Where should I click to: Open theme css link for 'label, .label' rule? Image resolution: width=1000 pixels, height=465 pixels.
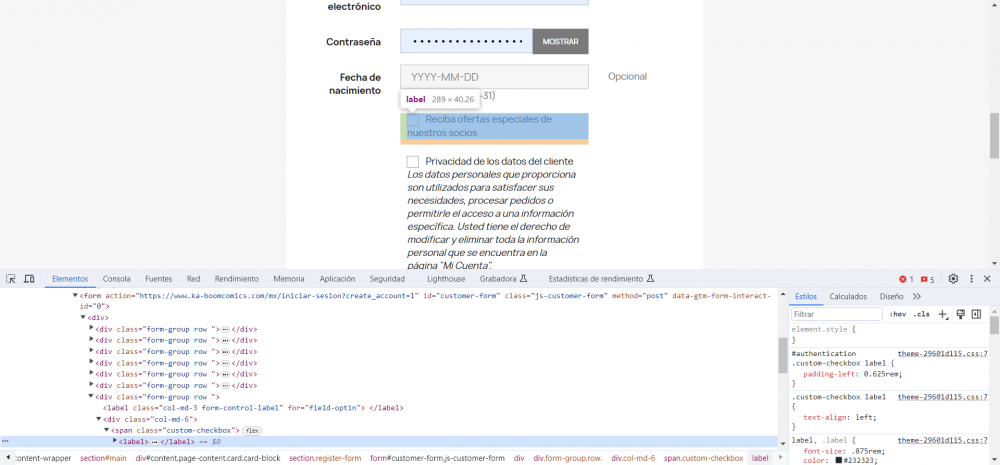pos(943,440)
